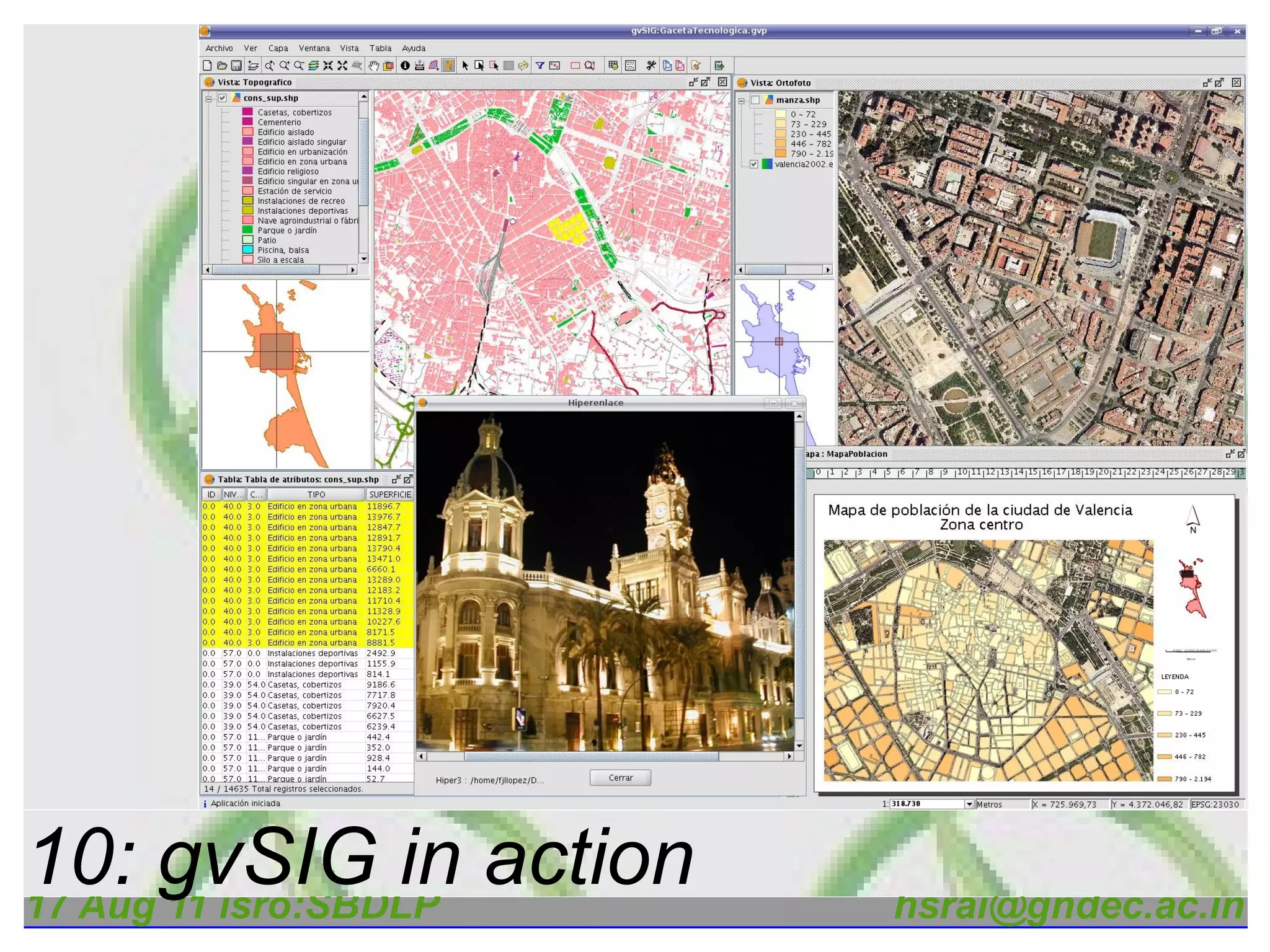Select the Select by Rectangle tool
1270x952 pixels.
pos(479,66)
